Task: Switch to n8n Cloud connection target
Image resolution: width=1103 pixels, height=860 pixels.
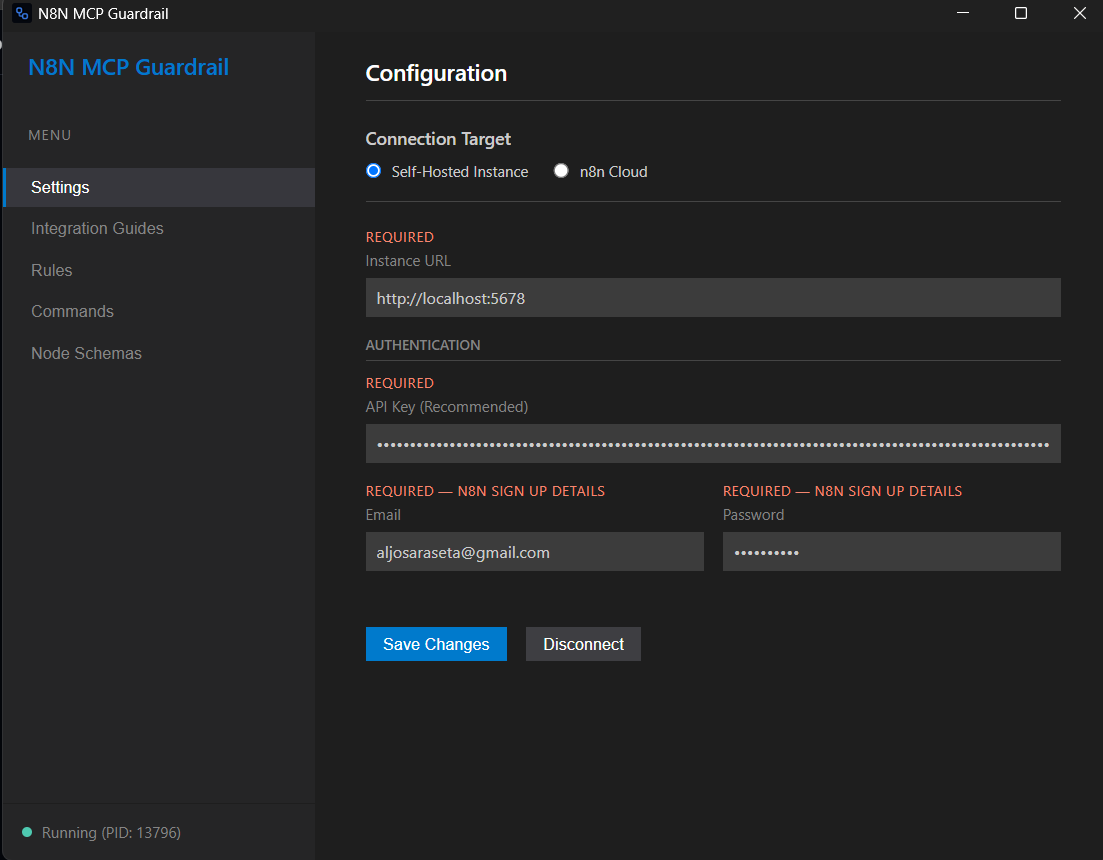Action: 561,170
